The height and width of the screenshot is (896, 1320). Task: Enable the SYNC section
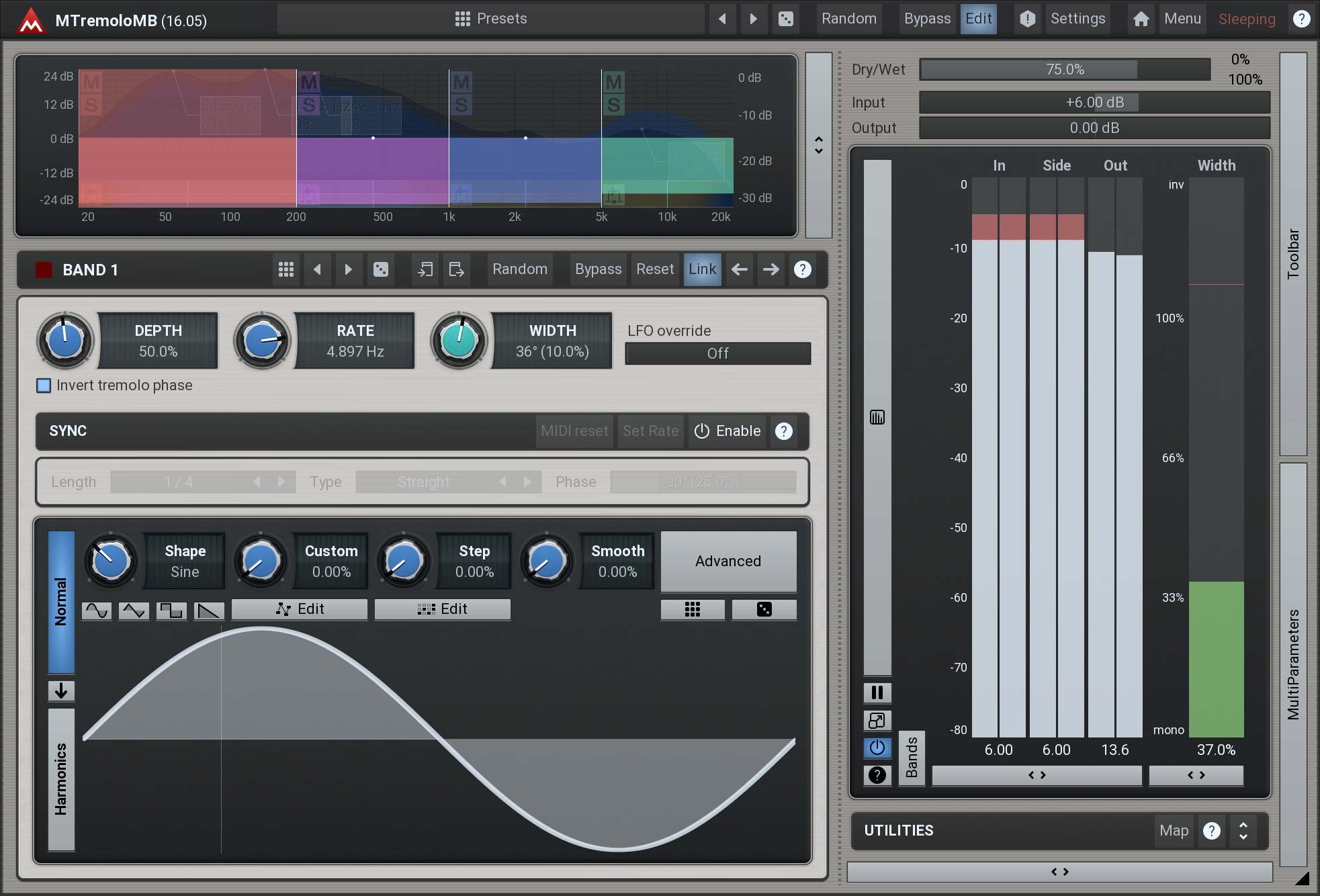[x=728, y=431]
